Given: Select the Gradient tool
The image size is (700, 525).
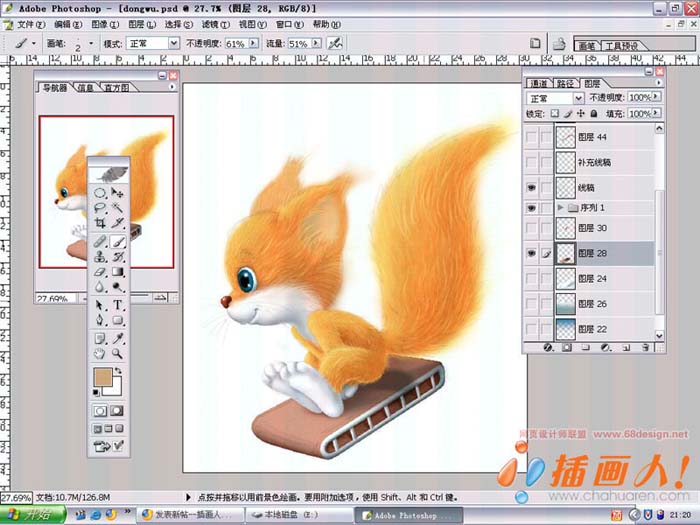Looking at the screenshot, I should click(x=117, y=271).
